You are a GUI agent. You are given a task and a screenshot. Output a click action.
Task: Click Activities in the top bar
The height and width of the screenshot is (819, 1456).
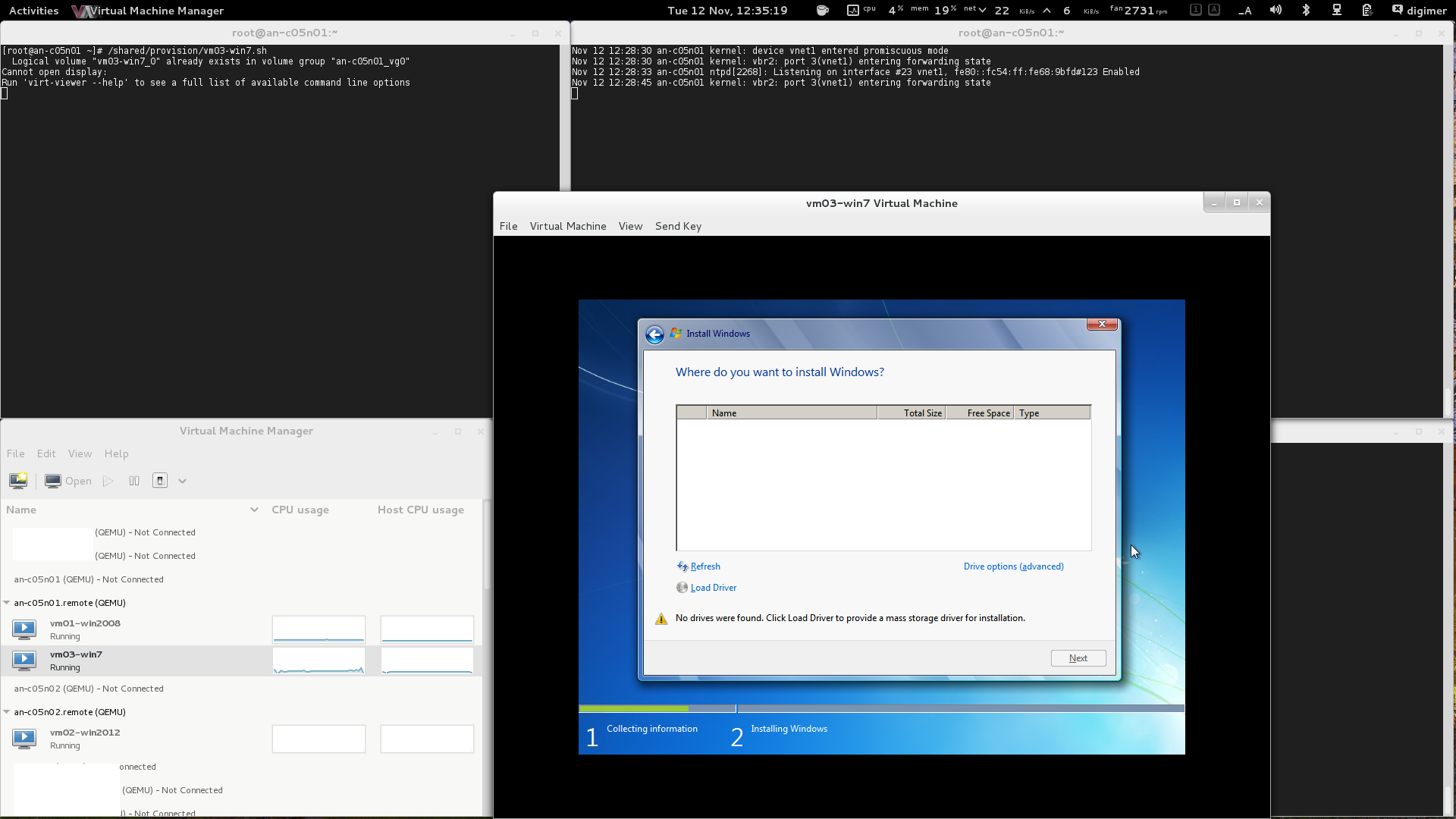[x=33, y=11]
